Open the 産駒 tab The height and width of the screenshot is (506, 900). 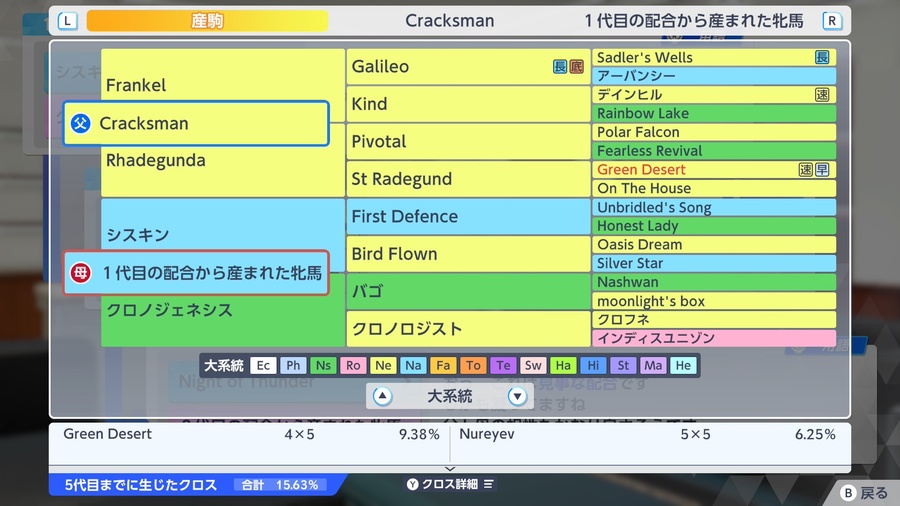pyautogui.click(x=207, y=21)
